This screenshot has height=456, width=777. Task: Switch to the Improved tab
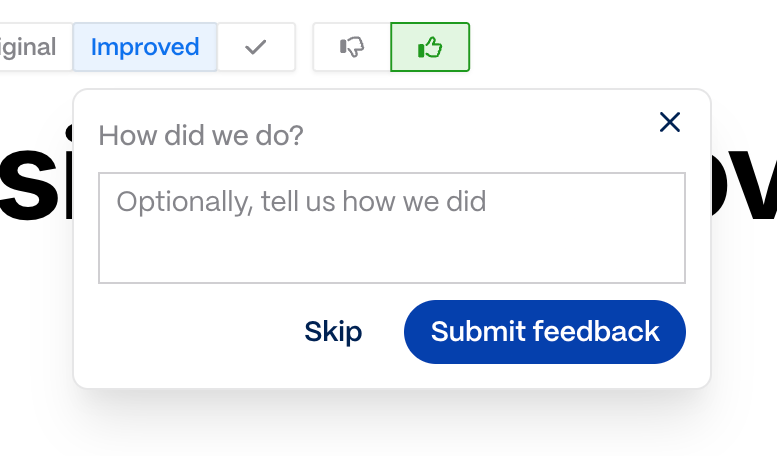(145, 47)
